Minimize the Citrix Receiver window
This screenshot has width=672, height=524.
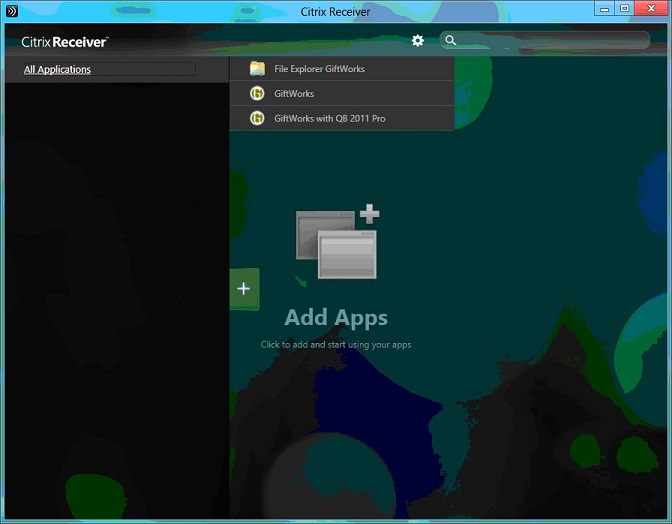pos(604,9)
